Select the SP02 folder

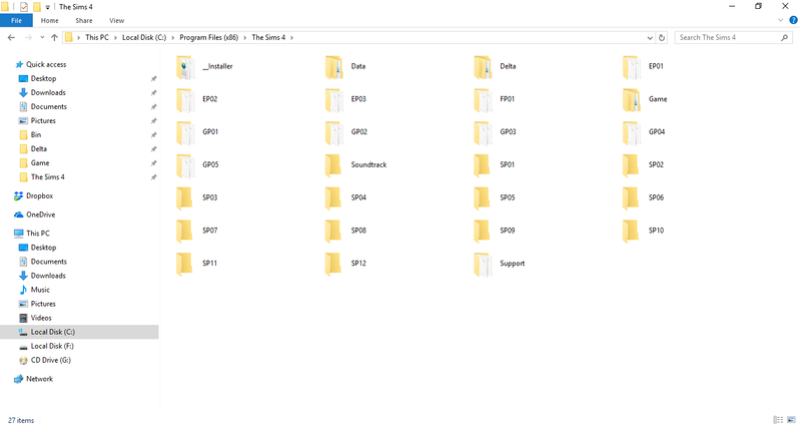[643, 165]
